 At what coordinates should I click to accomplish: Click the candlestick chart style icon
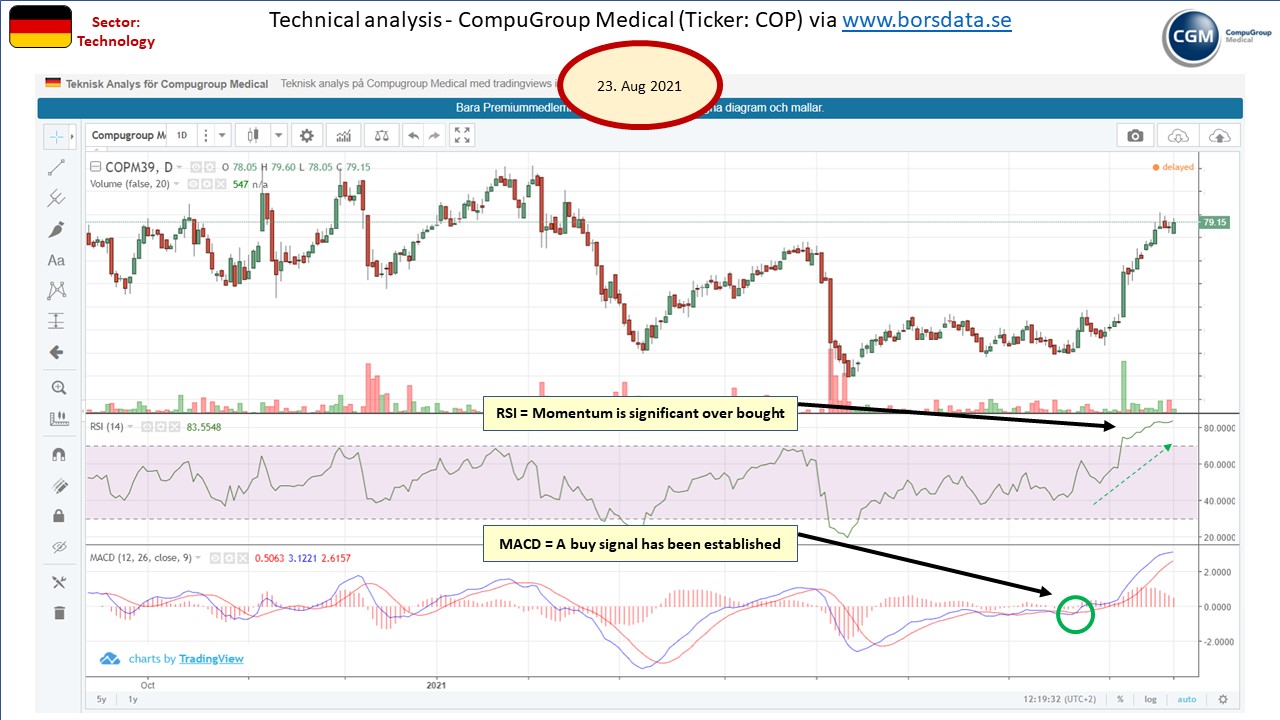pyautogui.click(x=253, y=135)
